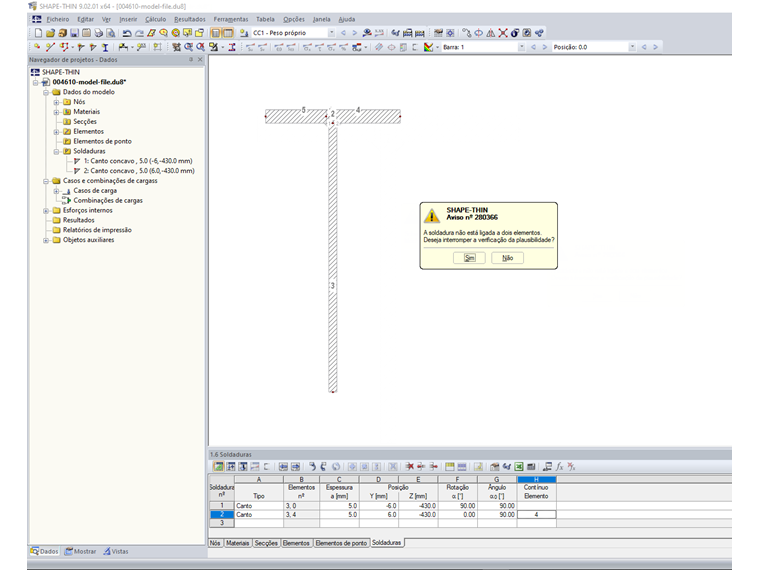The image size is (760, 570).
Task: Toggle the table display icon
Action: 228,33
